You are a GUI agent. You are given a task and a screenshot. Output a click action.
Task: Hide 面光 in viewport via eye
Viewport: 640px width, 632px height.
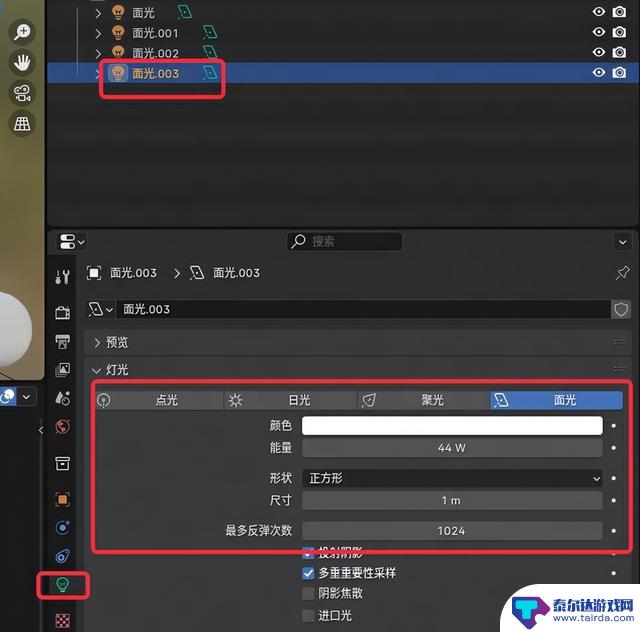(x=599, y=11)
